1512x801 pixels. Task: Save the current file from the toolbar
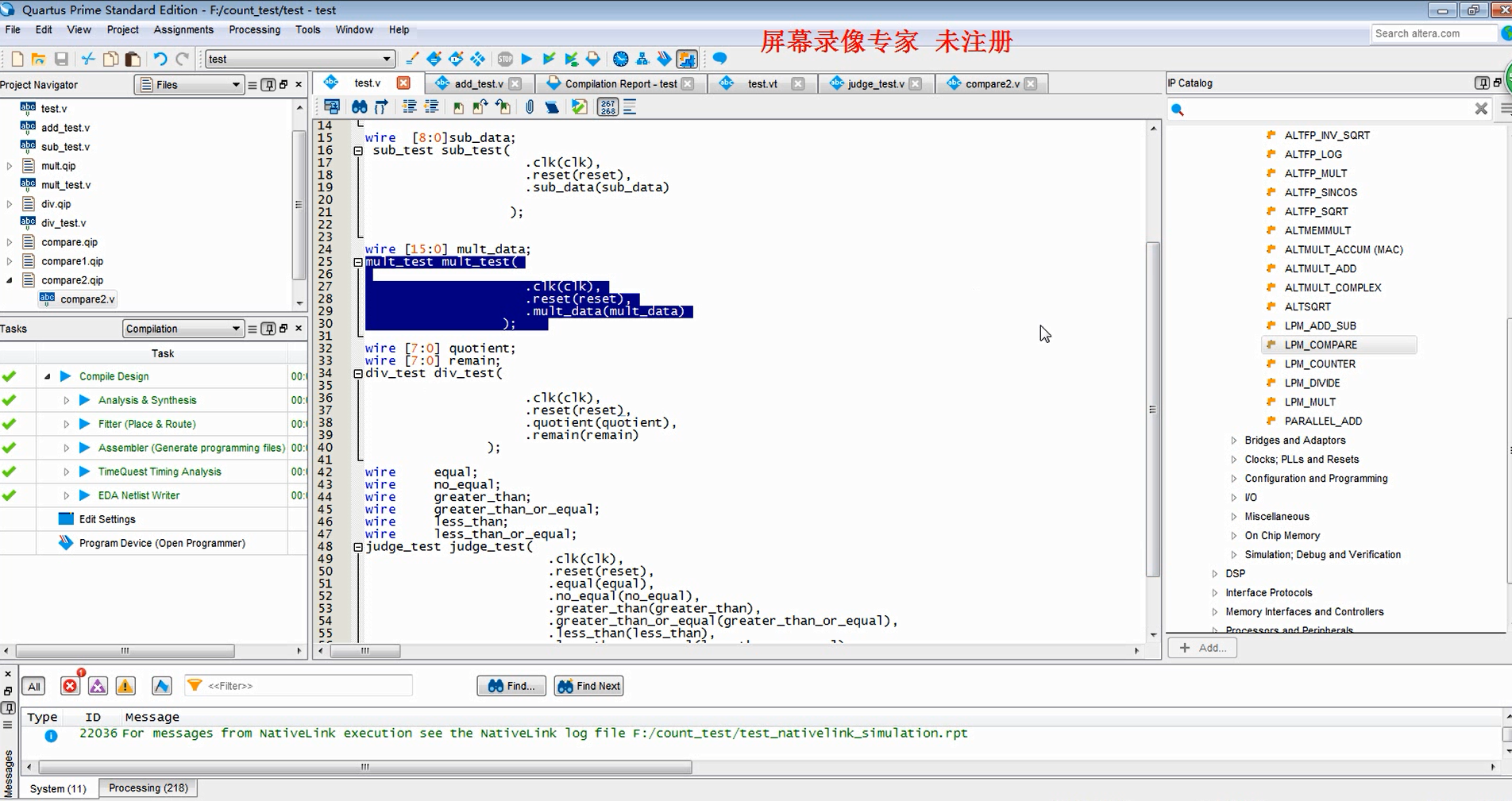[x=61, y=59]
